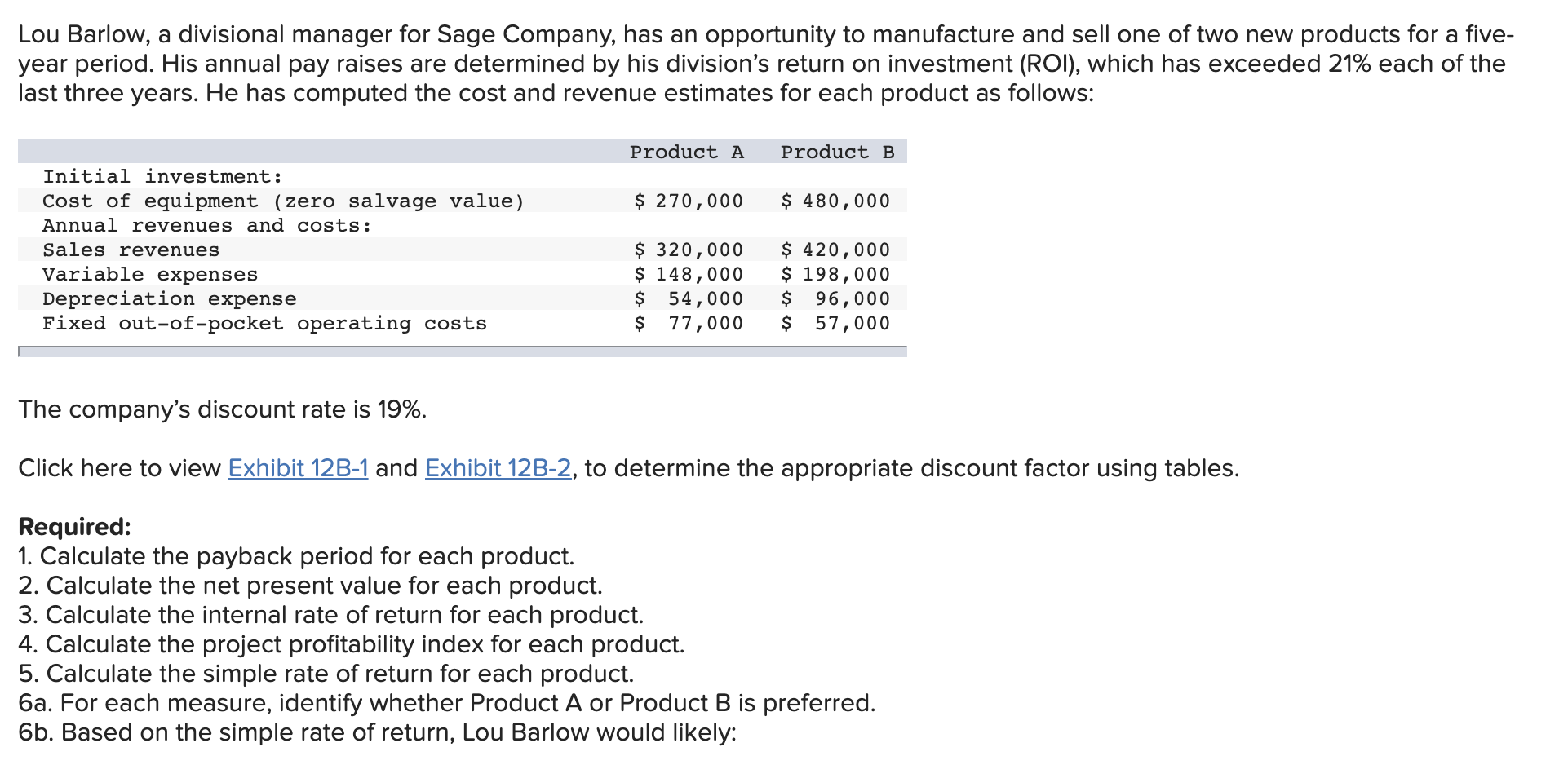Click the "Fixed out-of-pocket operating costs" label
The width and height of the screenshot is (1568, 765).
pyautogui.click(x=264, y=323)
